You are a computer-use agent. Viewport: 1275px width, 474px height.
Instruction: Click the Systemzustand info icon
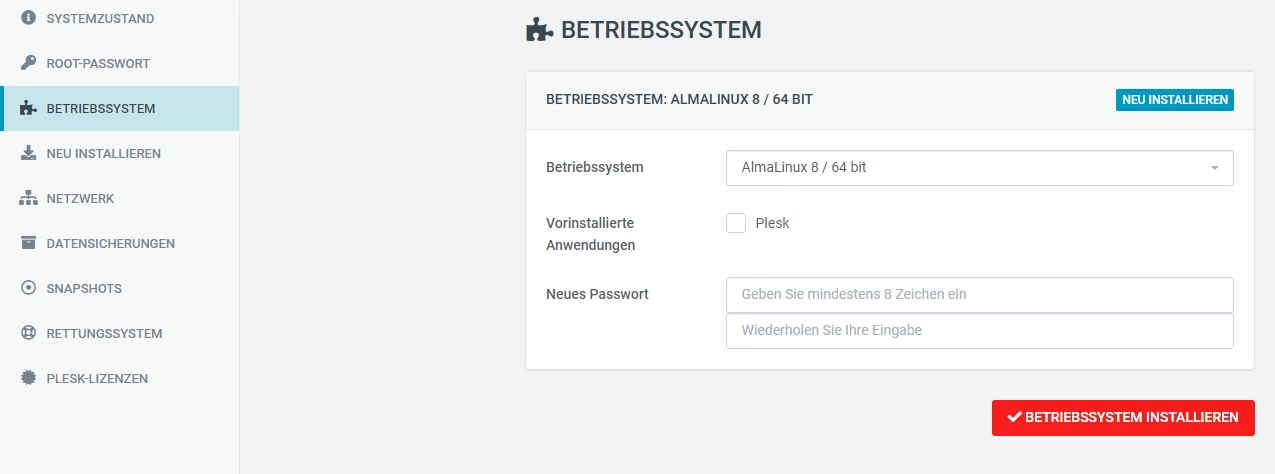(x=28, y=18)
